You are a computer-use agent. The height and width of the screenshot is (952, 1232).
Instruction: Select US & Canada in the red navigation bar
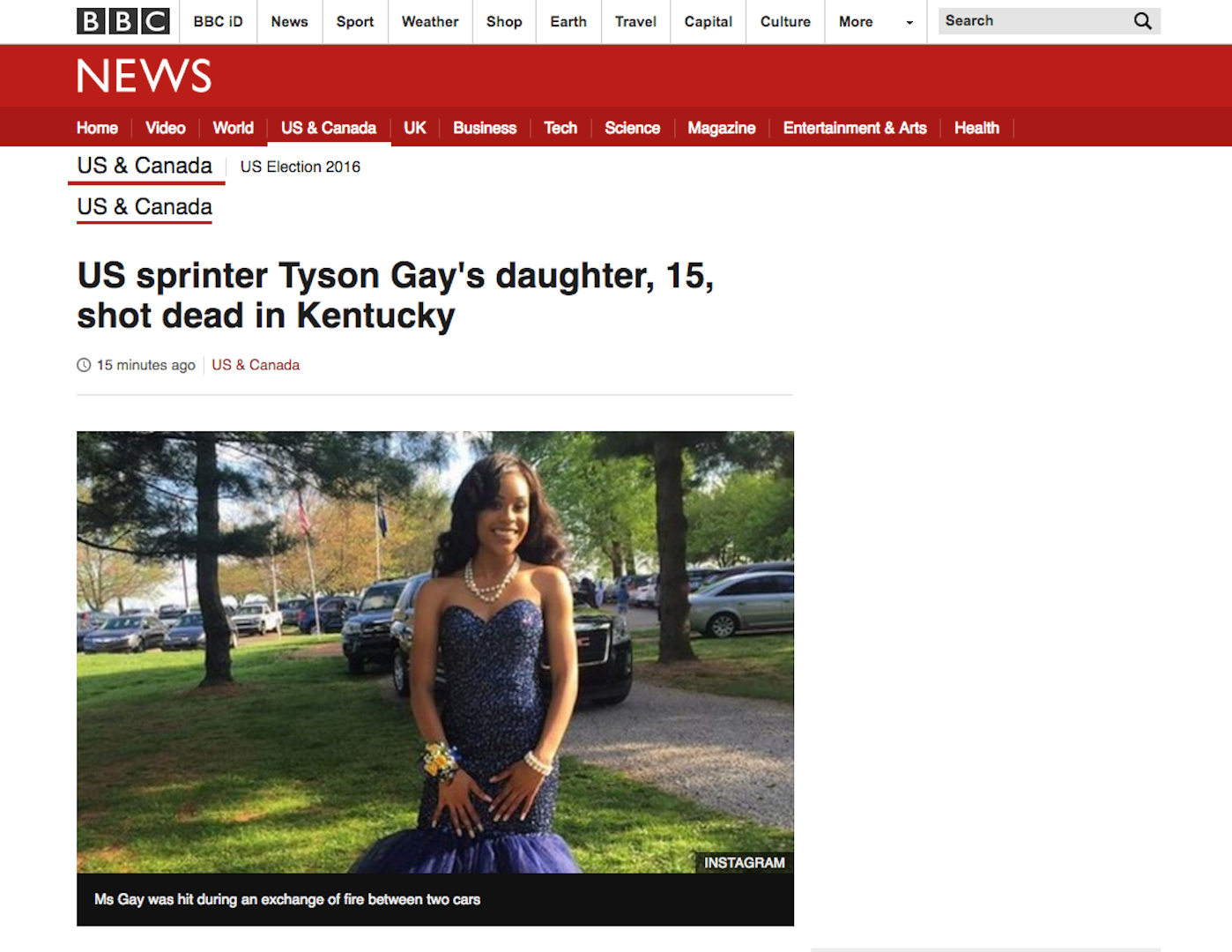tap(329, 128)
